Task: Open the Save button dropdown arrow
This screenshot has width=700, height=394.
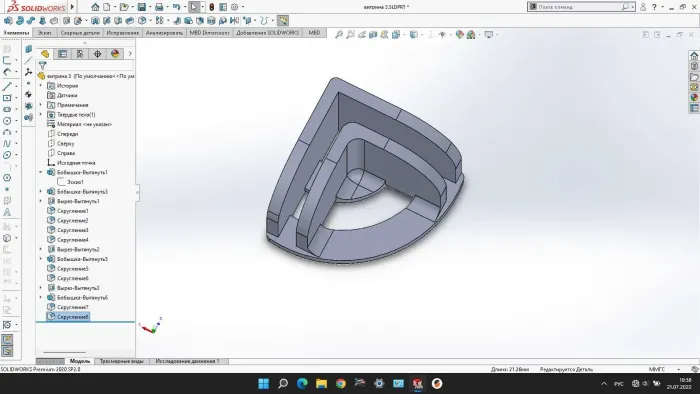Action: pos(149,7)
